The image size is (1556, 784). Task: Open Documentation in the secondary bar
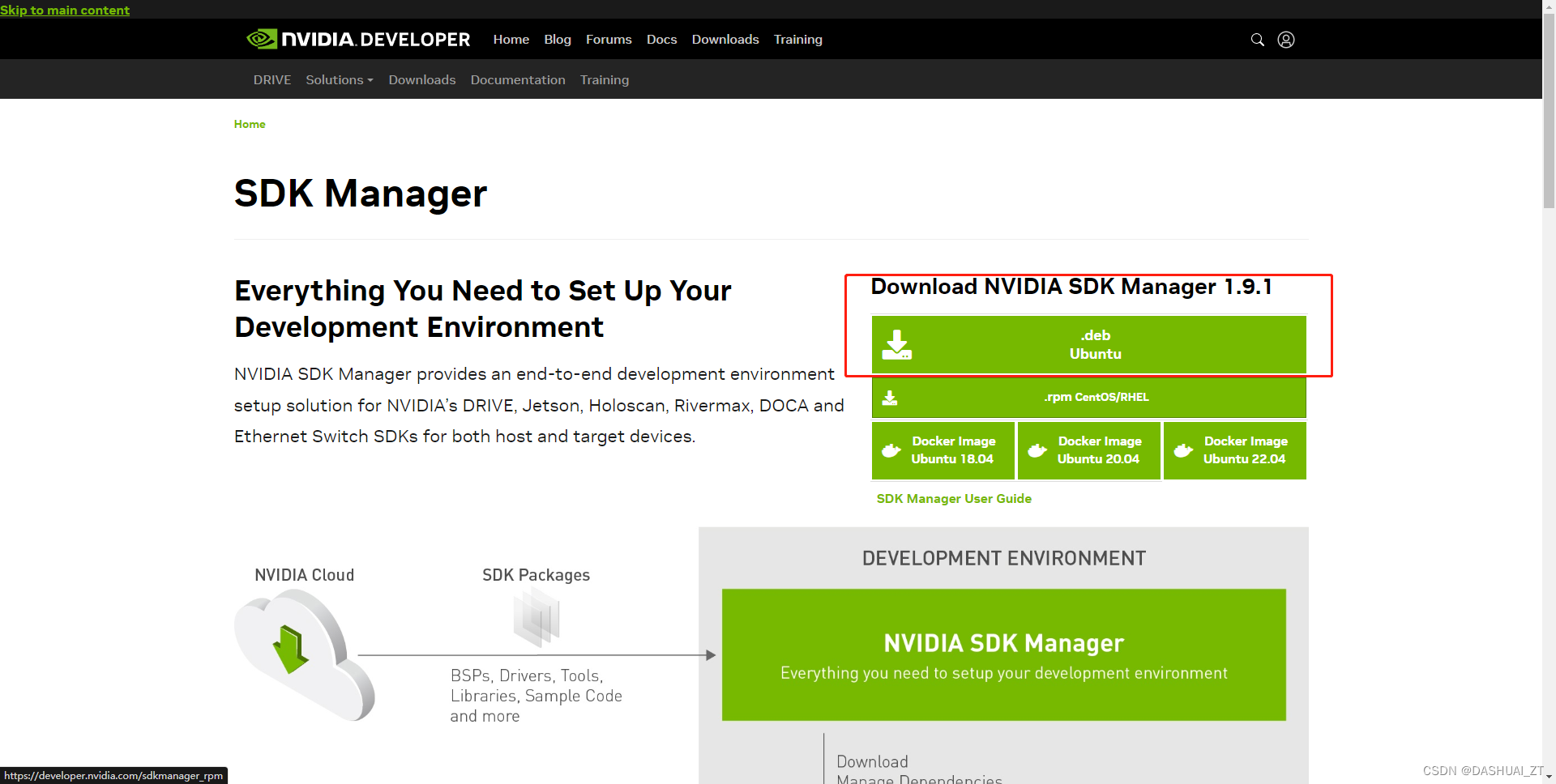pyautogui.click(x=518, y=79)
